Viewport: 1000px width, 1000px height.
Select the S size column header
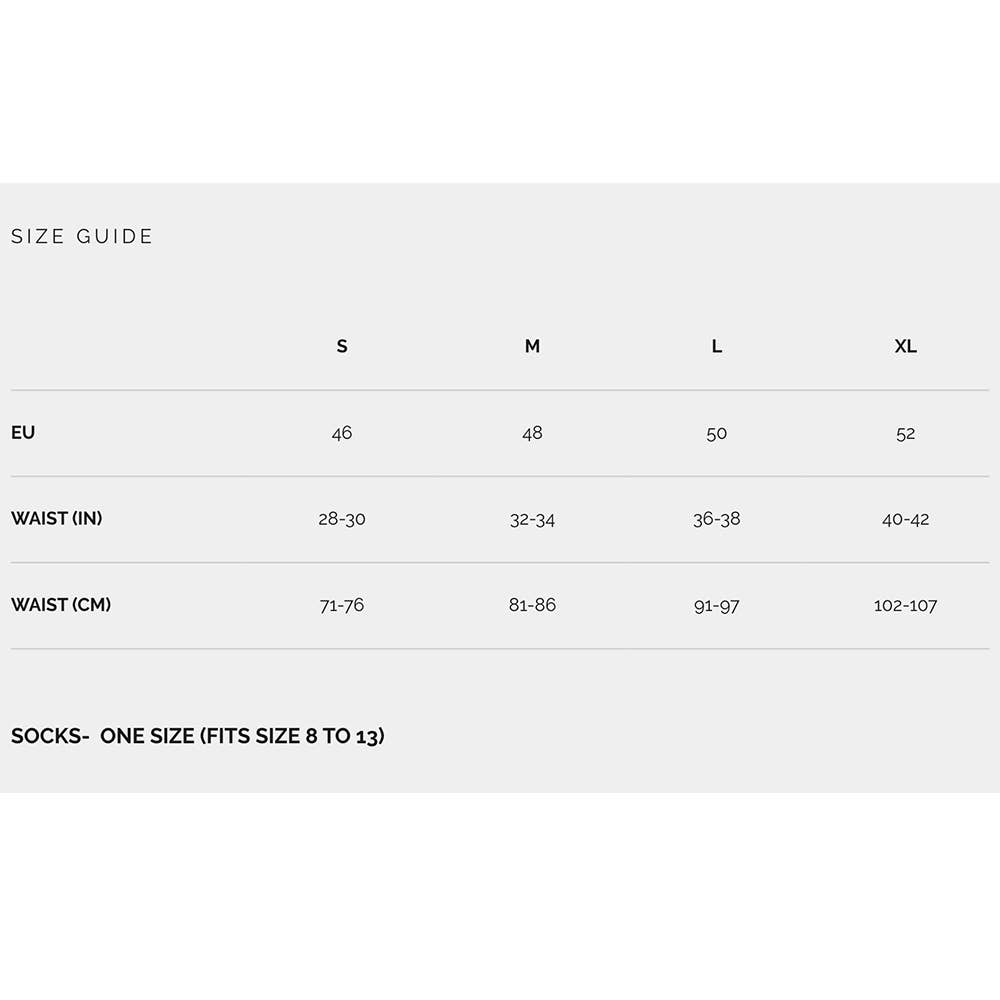click(x=342, y=347)
